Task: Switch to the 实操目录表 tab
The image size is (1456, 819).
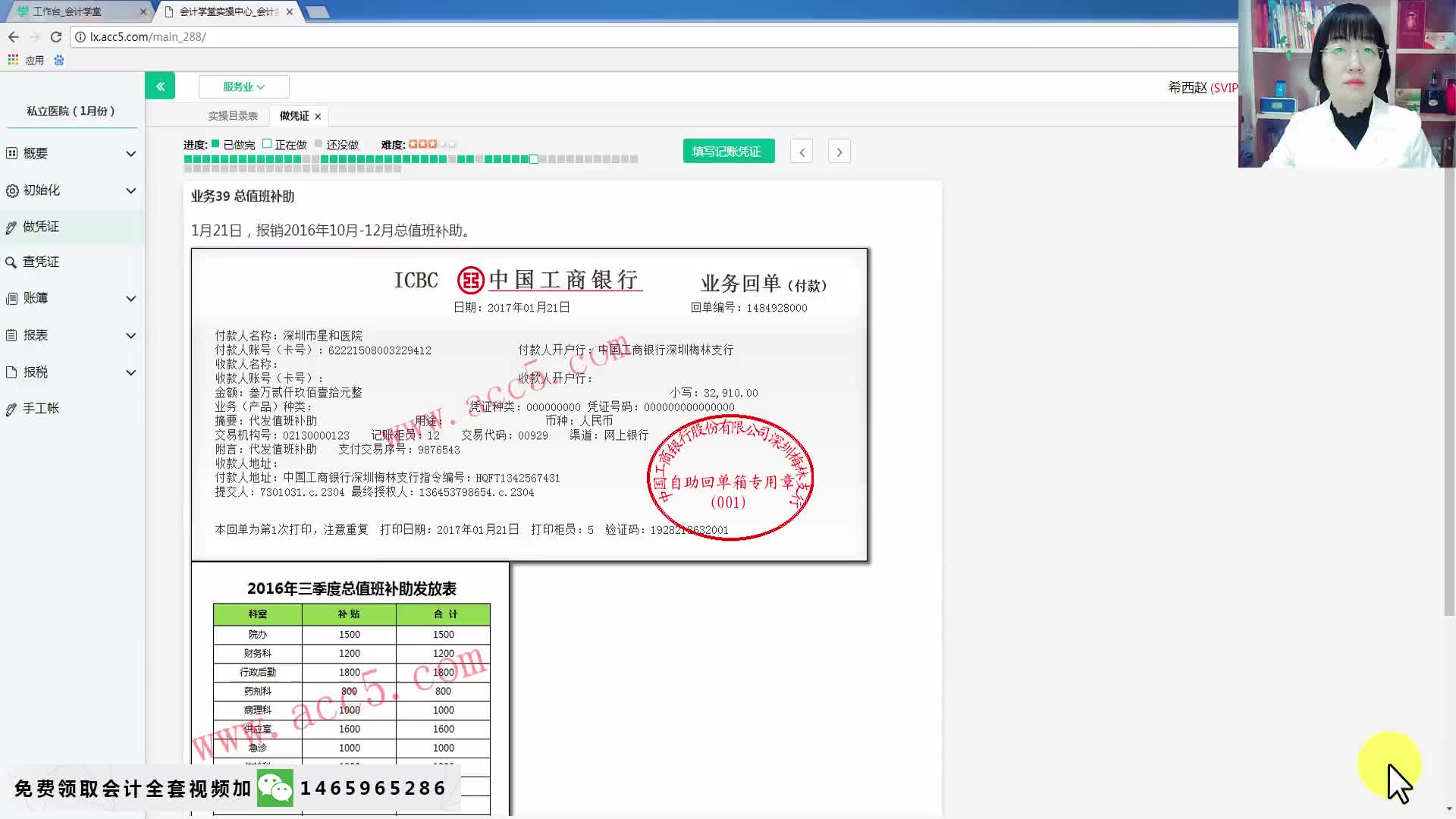Action: click(x=233, y=115)
